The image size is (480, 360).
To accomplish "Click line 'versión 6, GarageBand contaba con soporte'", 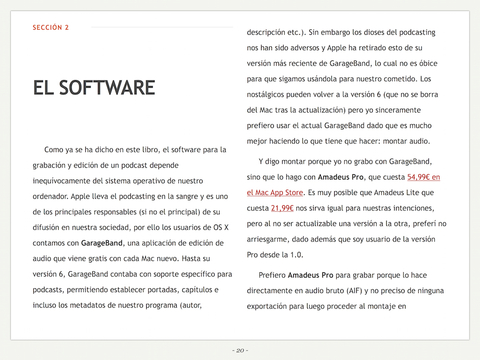I will tap(132, 274).
